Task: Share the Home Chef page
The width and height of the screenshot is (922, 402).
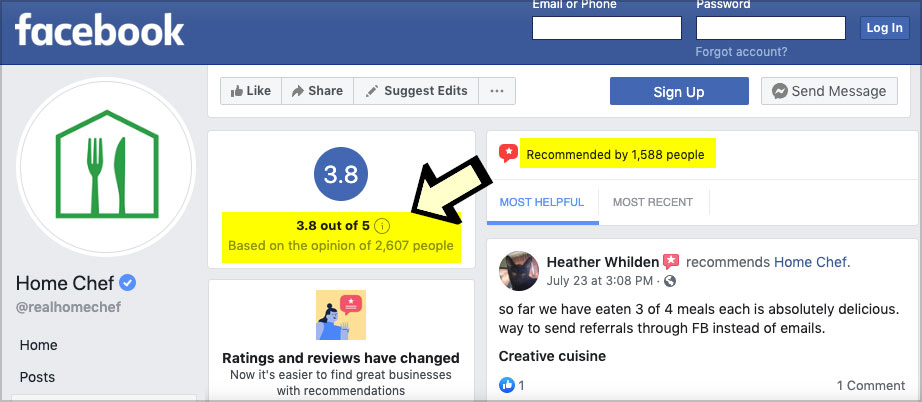Action: [318, 91]
